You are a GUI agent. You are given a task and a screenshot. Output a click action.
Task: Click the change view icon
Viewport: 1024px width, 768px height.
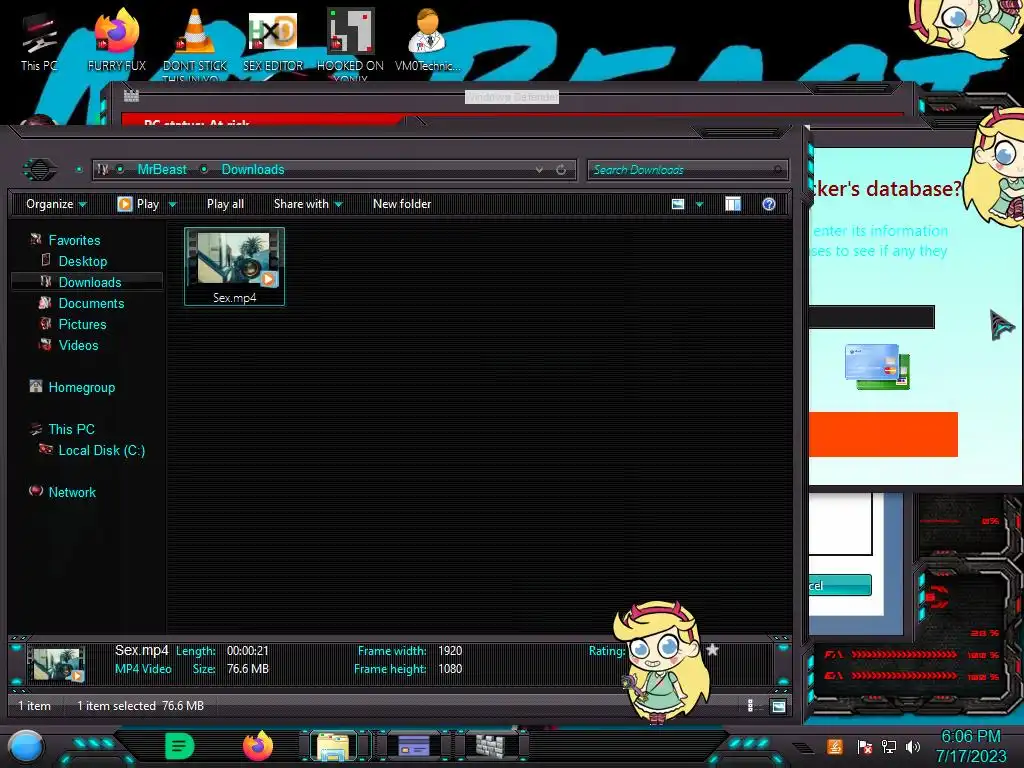tap(678, 204)
